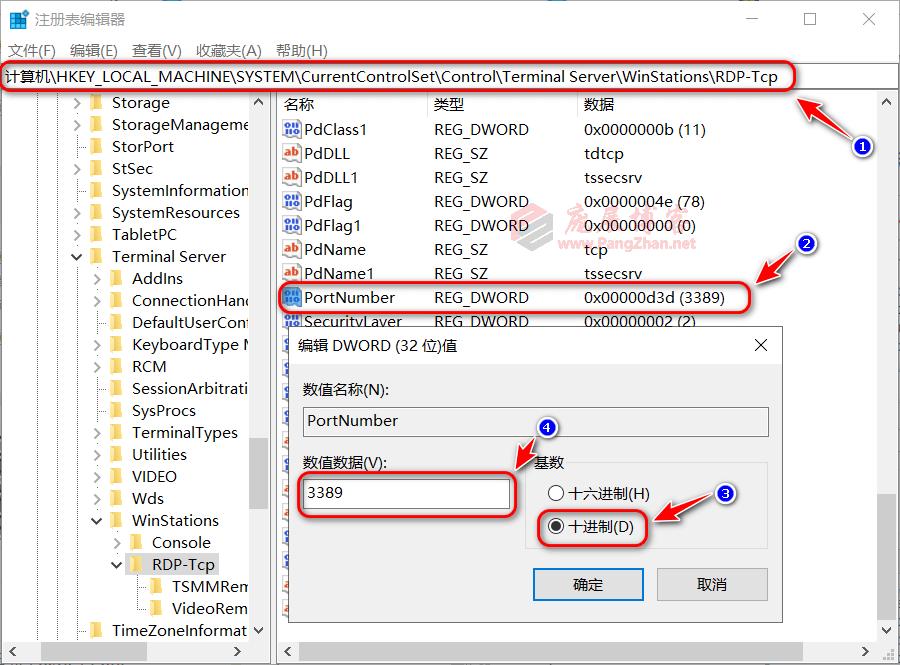Collapse the Terminal Server tree node
The width and height of the screenshot is (900, 665).
point(77,256)
